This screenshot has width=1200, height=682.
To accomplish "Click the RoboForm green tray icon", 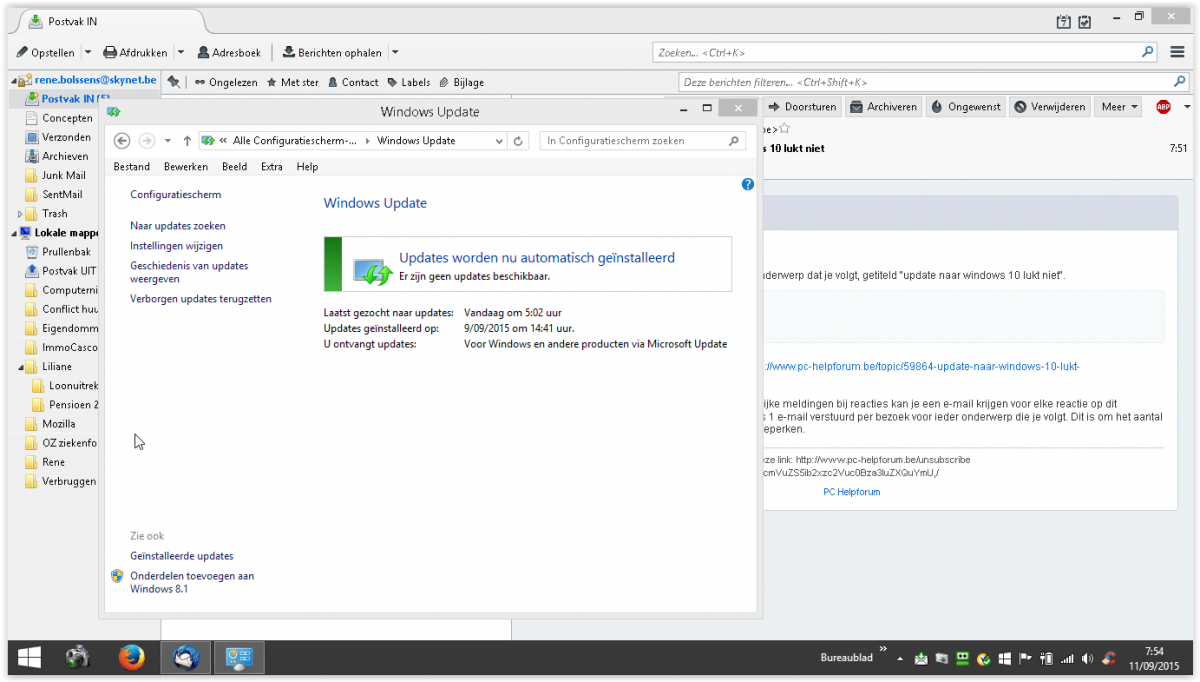I will 962,658.
